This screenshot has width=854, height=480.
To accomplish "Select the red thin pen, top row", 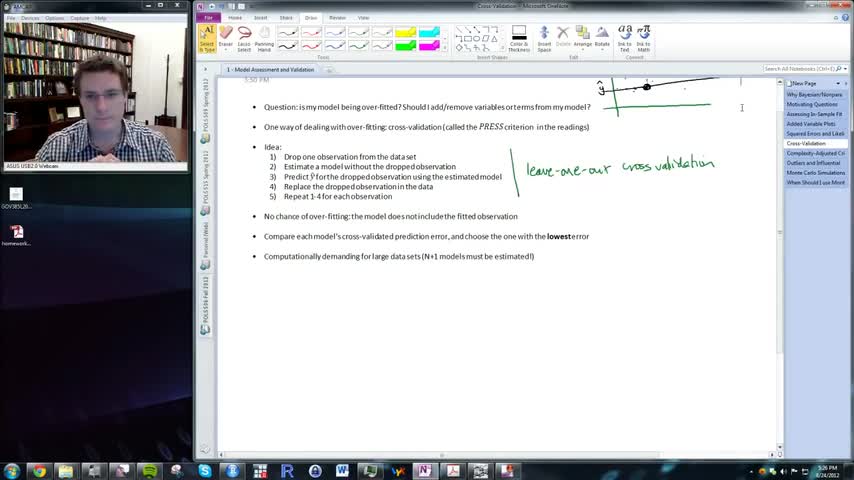I will [311, 33].
